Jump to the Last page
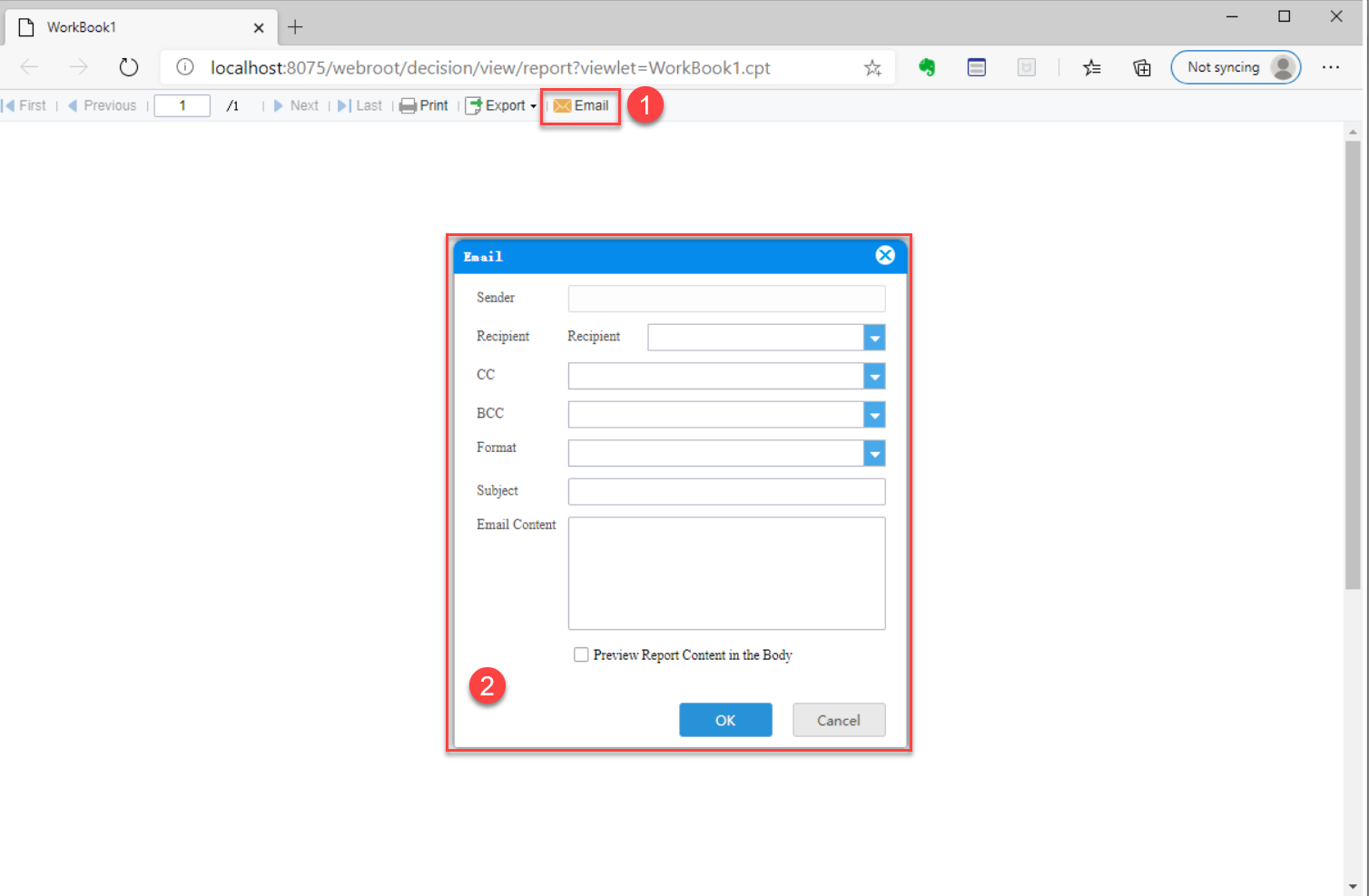The width and height of the screenshot is (1369, 896). pos(359,106)
